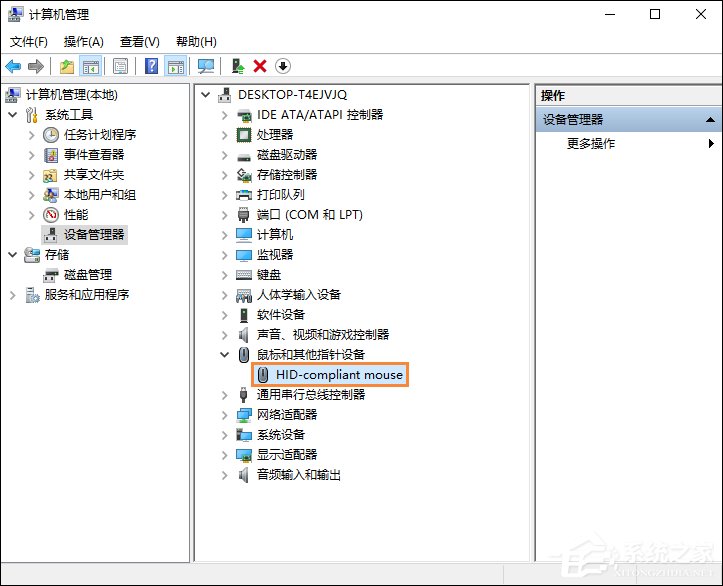The image size is (723, 586).
Task: Select the 监视器 device category
Action: tap(275, 255)
